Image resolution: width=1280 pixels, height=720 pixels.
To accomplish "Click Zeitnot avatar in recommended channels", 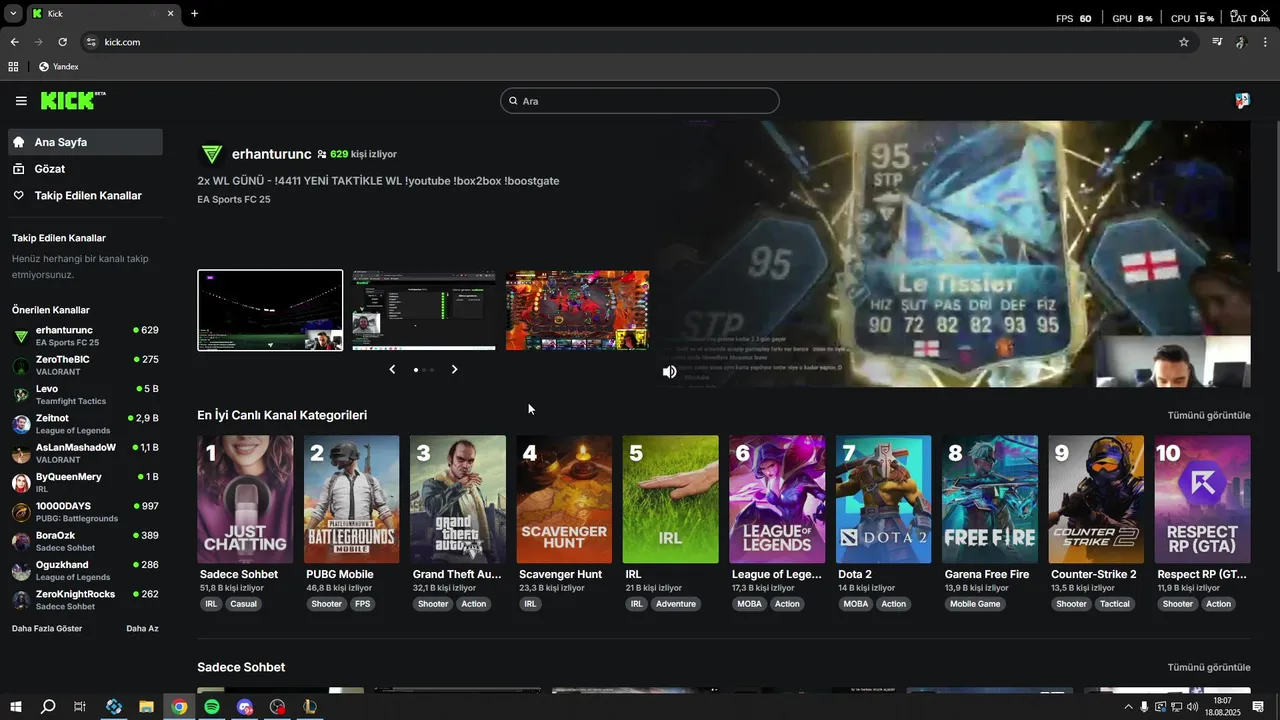I will tap(21, 424).
